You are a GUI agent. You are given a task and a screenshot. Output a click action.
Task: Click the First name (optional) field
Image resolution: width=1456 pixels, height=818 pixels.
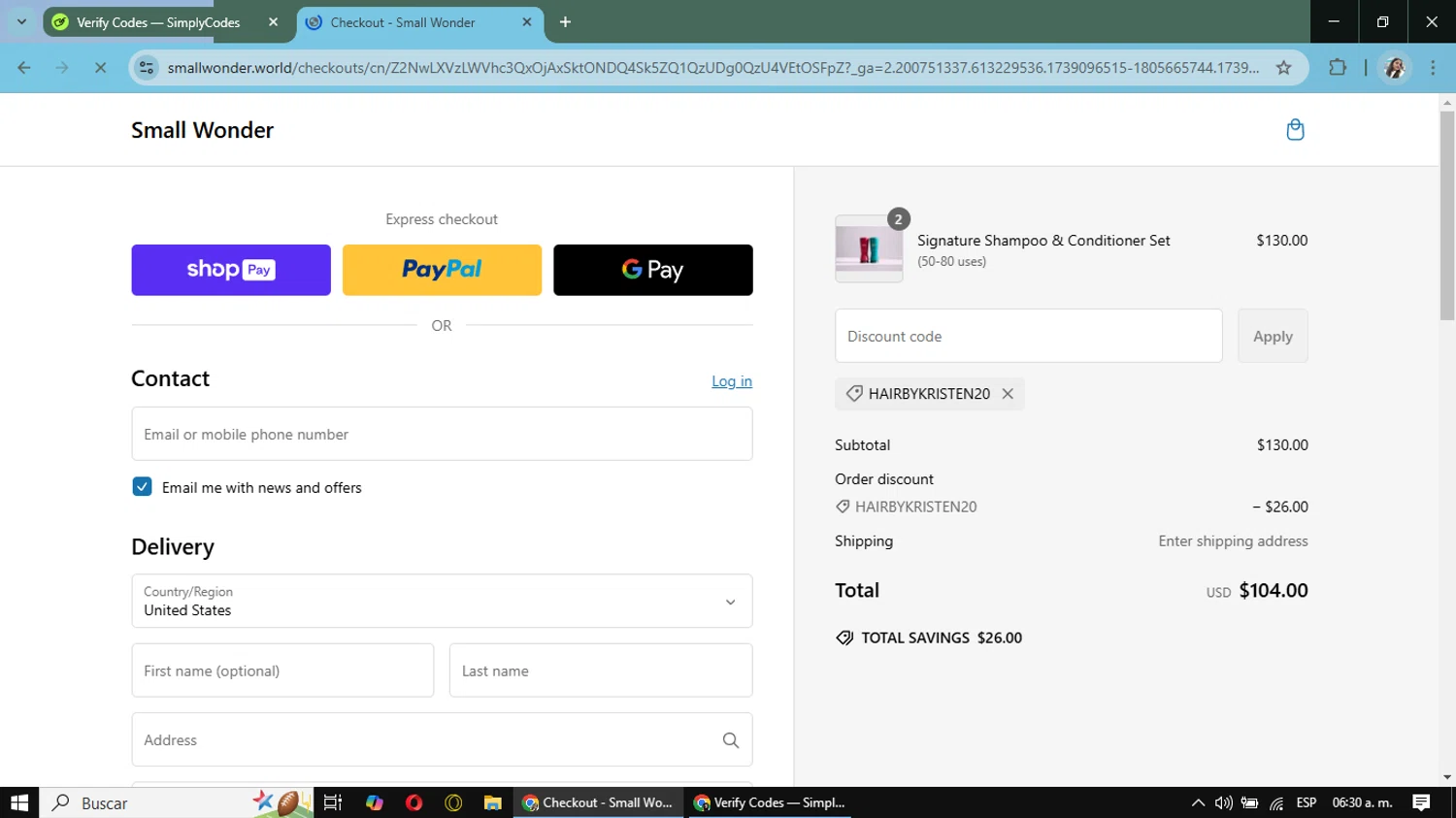click(282, 671)
